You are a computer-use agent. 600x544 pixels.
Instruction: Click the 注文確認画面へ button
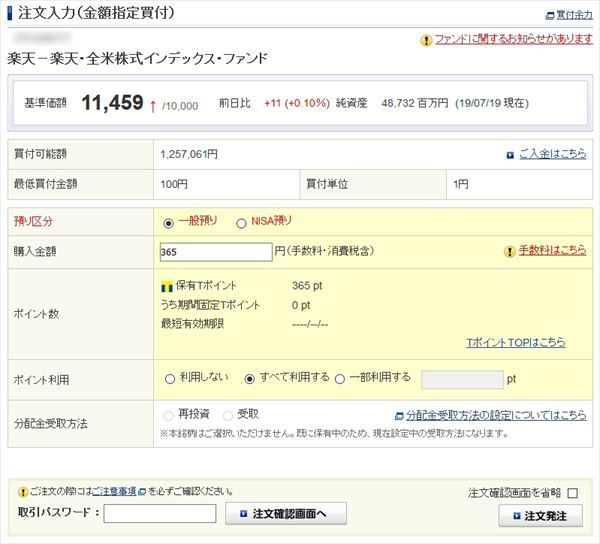tap(286, 513)
